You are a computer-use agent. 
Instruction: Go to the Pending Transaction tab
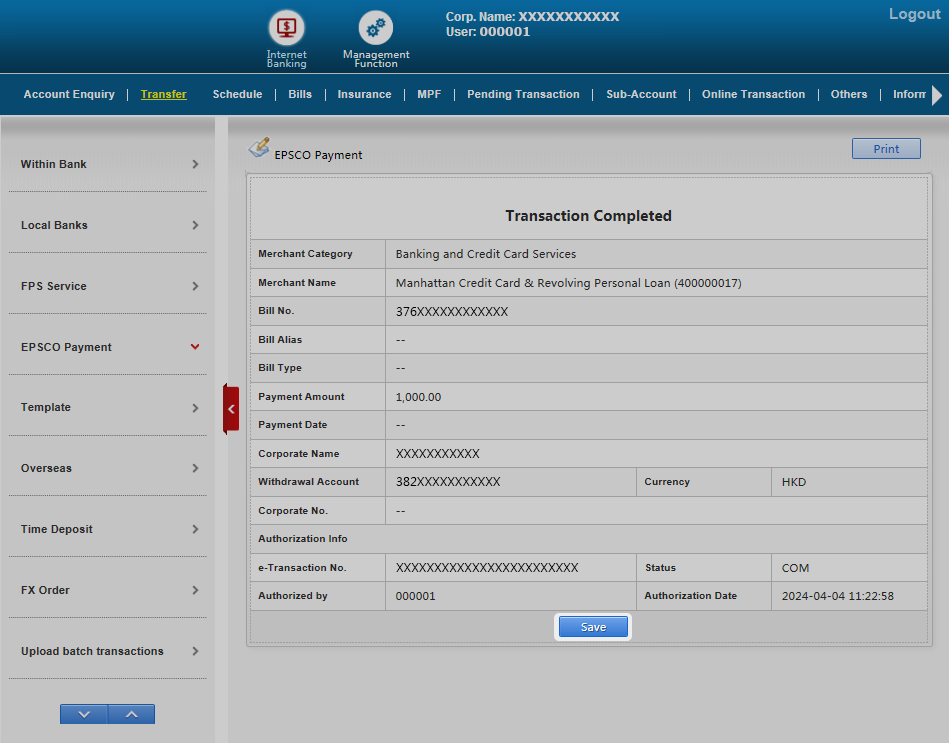coord(523,94)
